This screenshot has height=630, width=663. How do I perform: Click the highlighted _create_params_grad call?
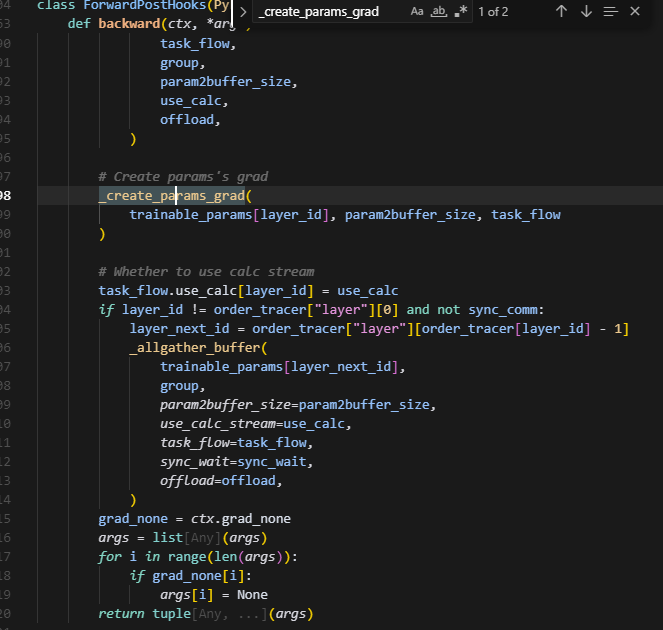coord(175,196)
